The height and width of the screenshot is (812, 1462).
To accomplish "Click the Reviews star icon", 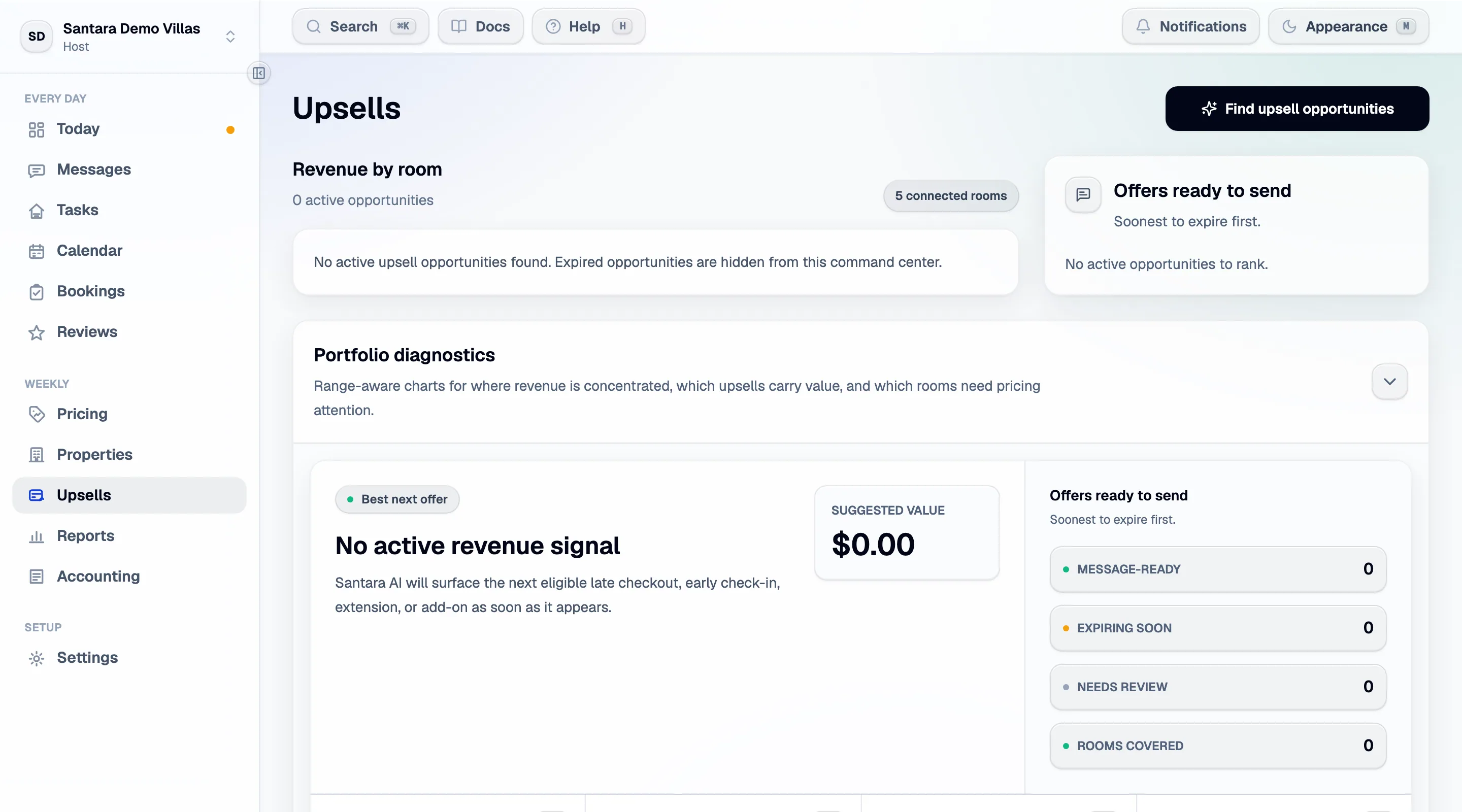I will 37,332.
